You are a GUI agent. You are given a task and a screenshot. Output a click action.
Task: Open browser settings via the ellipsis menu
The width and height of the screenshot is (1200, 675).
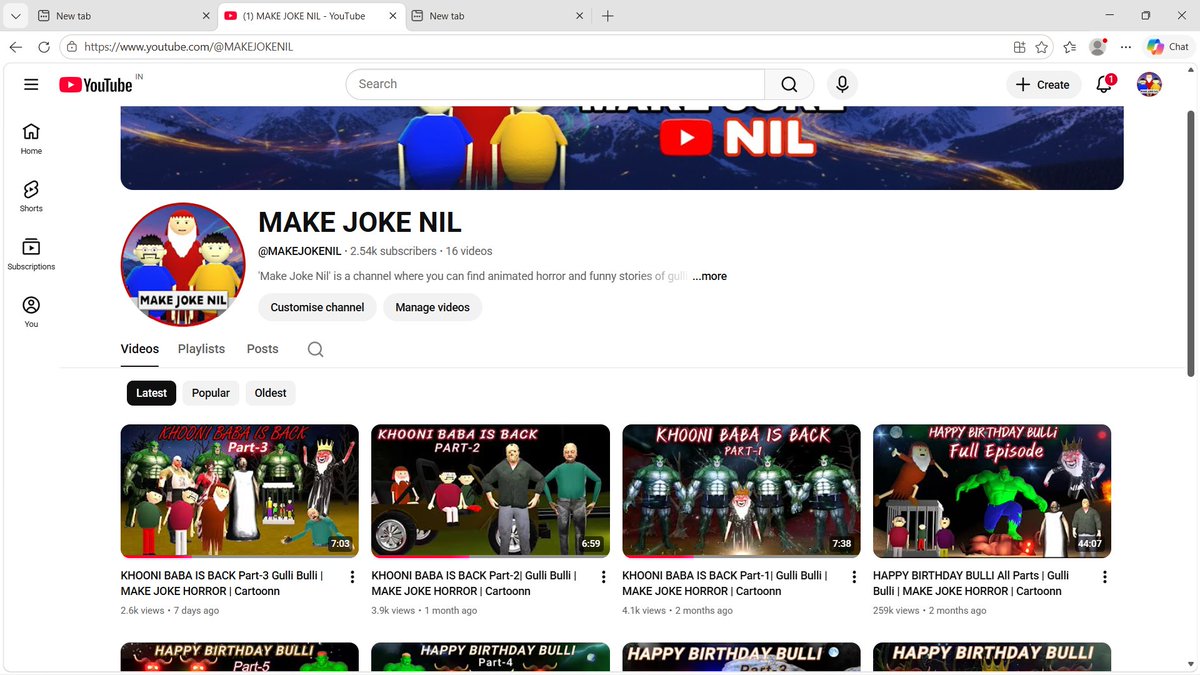coord(1125,46)
